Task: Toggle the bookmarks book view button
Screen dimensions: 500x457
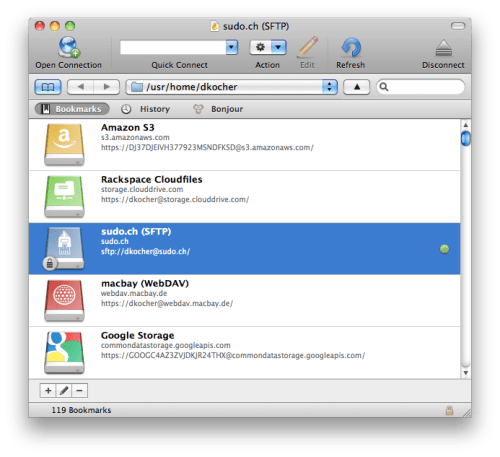Action: [x=48, y=87]
